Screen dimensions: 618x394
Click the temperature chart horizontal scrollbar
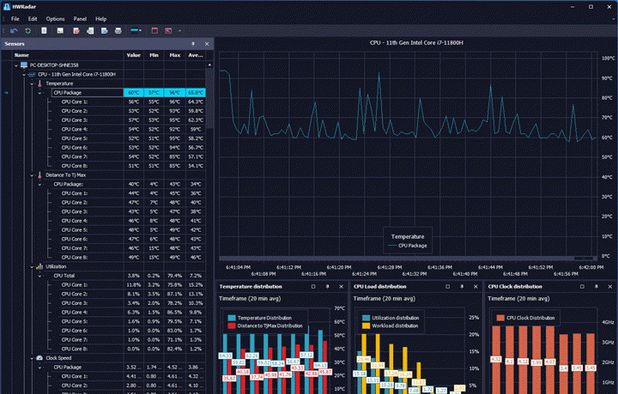point(407,258)
